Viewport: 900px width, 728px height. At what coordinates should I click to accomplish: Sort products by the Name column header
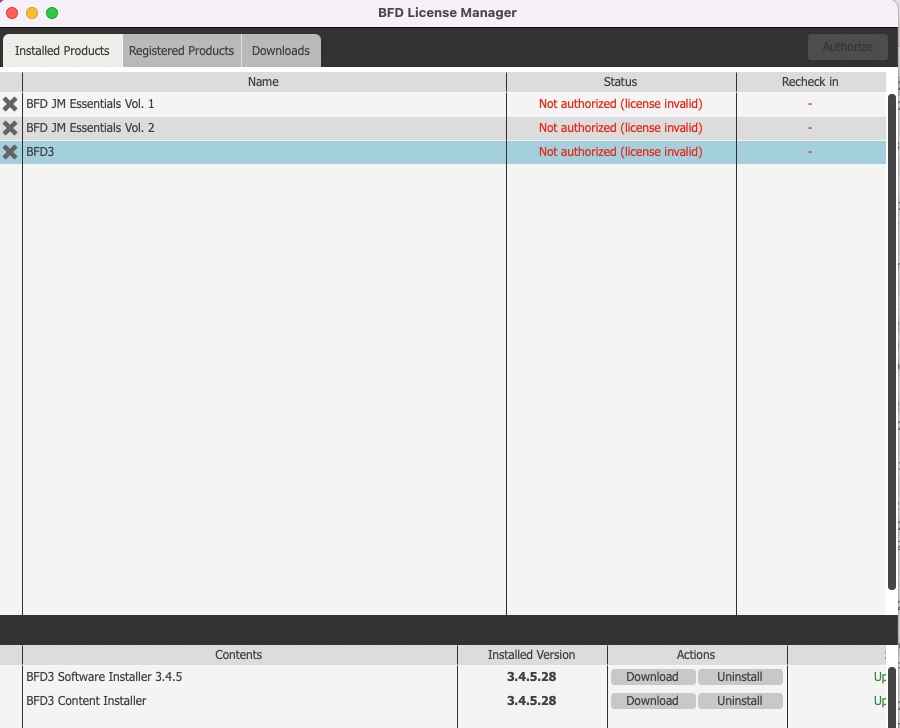point(264,82)
